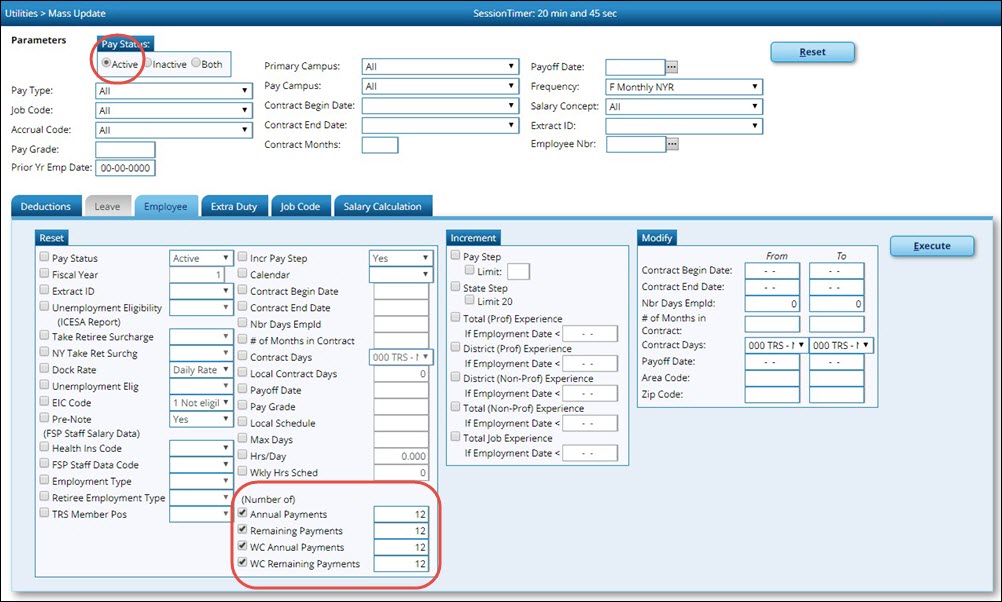The height and width of the screenshot is (602, 1002).
Task: Go to the Extra Duty tab
Action: pyautogui.click(x=234, y=206)
